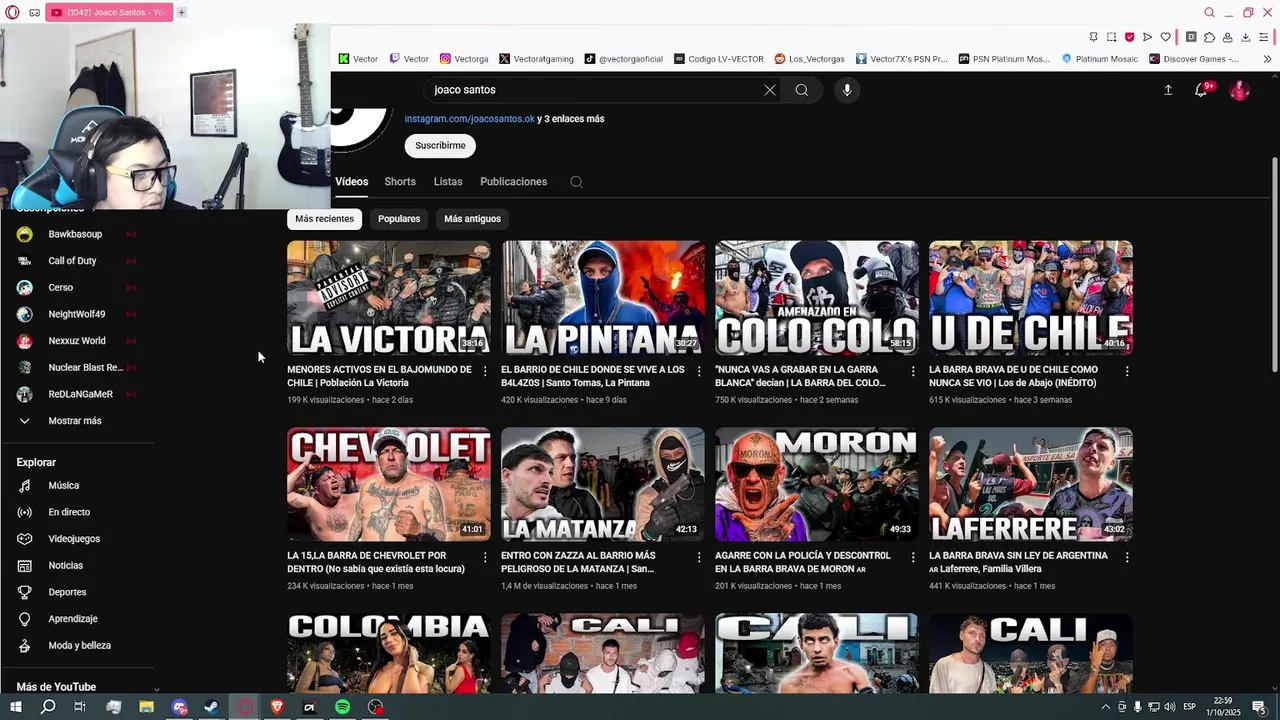Image resolution: width=1280 pixels, height=720 pixels.
Task: Click the red shield ad-blocker icon
Action: click(1129, 37)
